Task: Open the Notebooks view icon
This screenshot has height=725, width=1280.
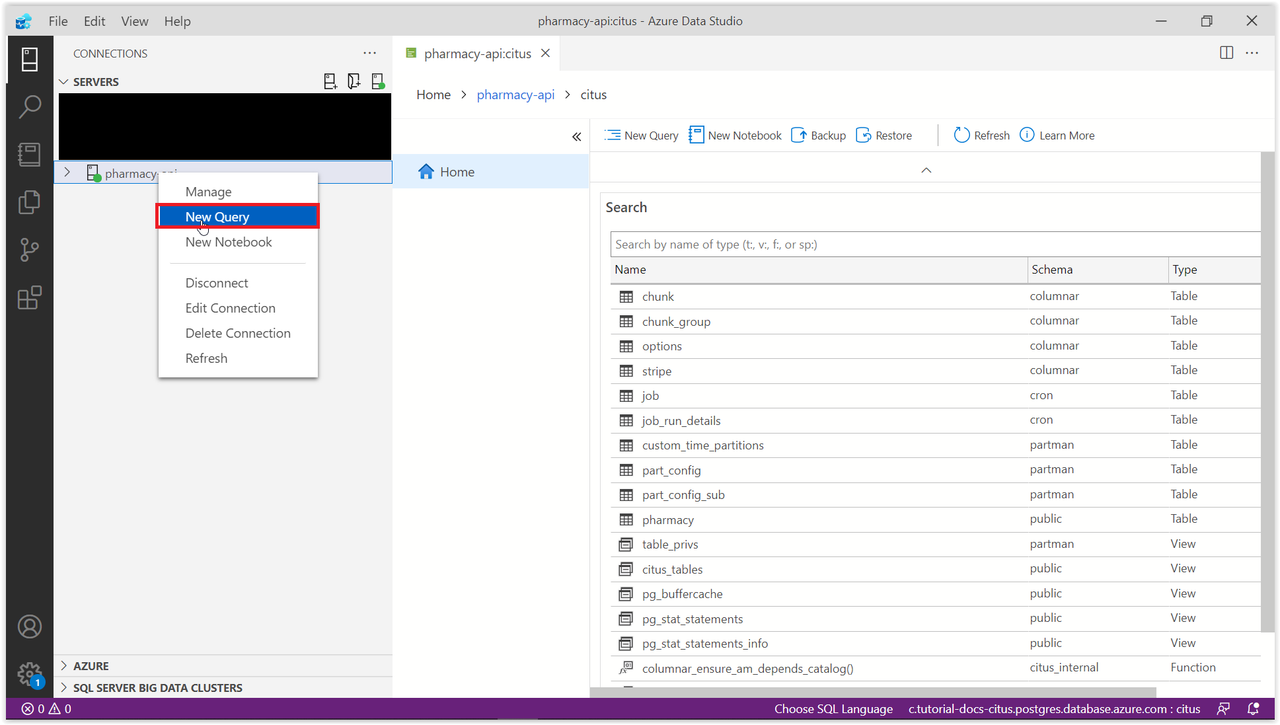Action: 30,154
